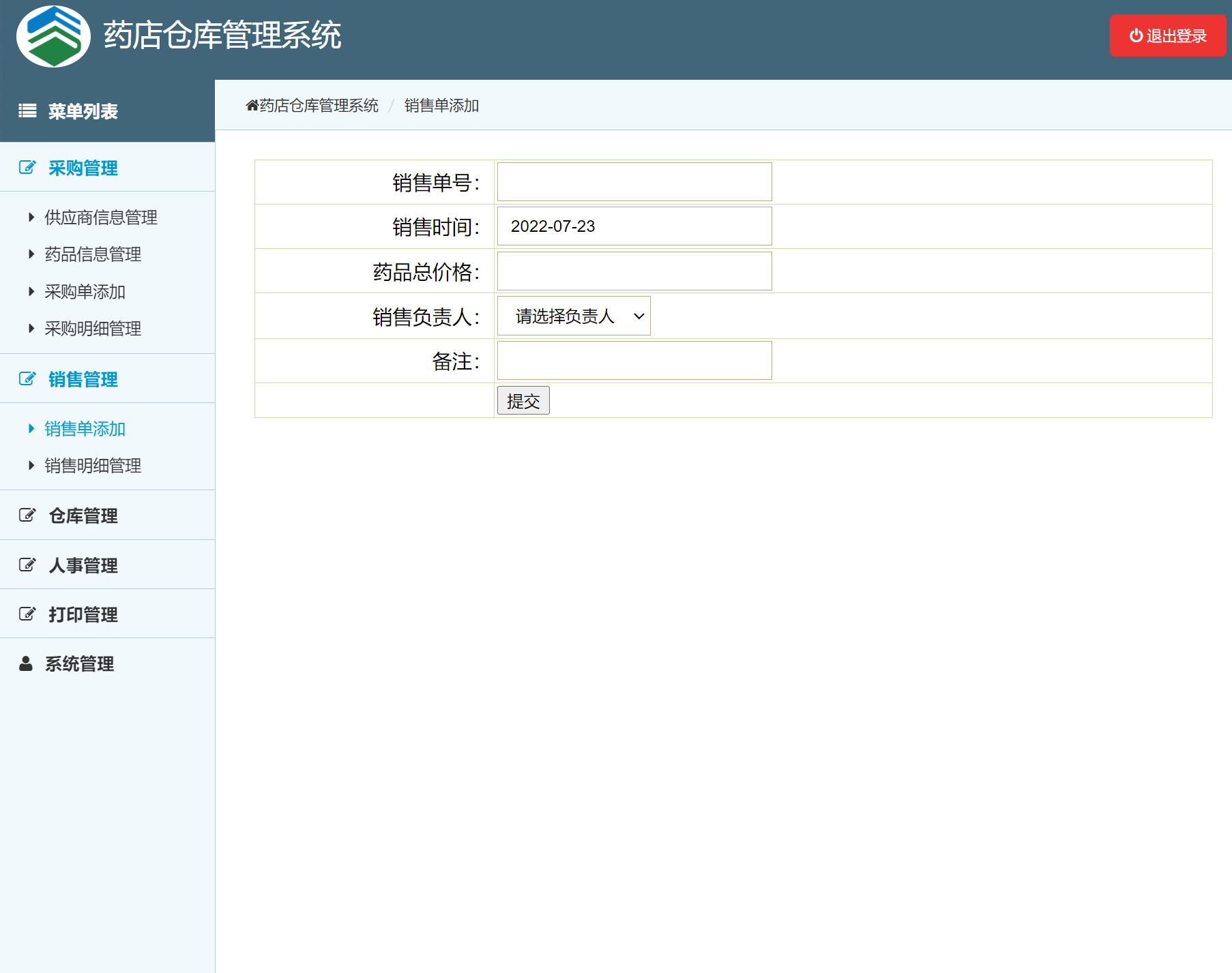Open 采购单添加 from the sidebar
The width and height of the screenshot is (1232, 973).
click(x=83, y=292)
